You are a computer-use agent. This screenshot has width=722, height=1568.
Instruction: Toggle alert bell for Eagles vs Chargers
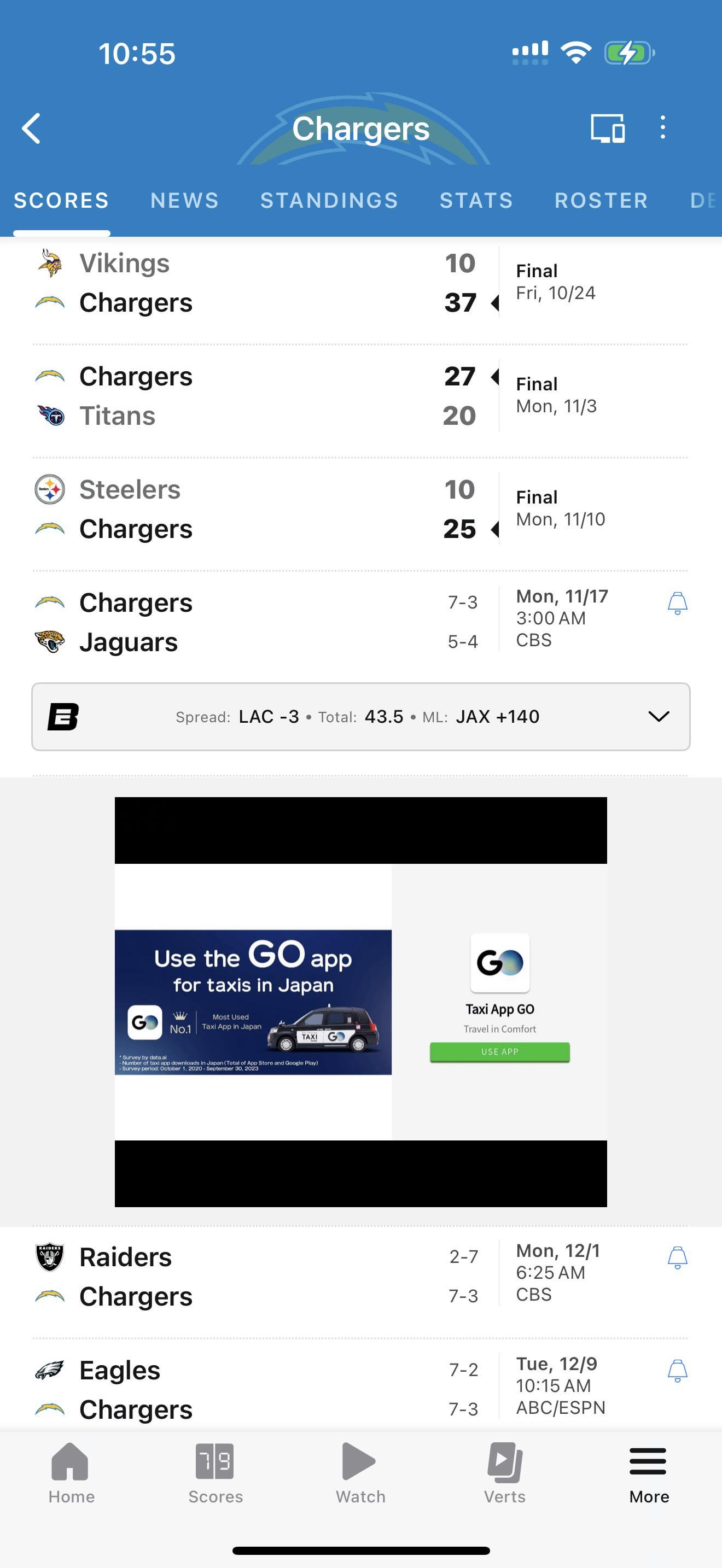point(677,1370)
